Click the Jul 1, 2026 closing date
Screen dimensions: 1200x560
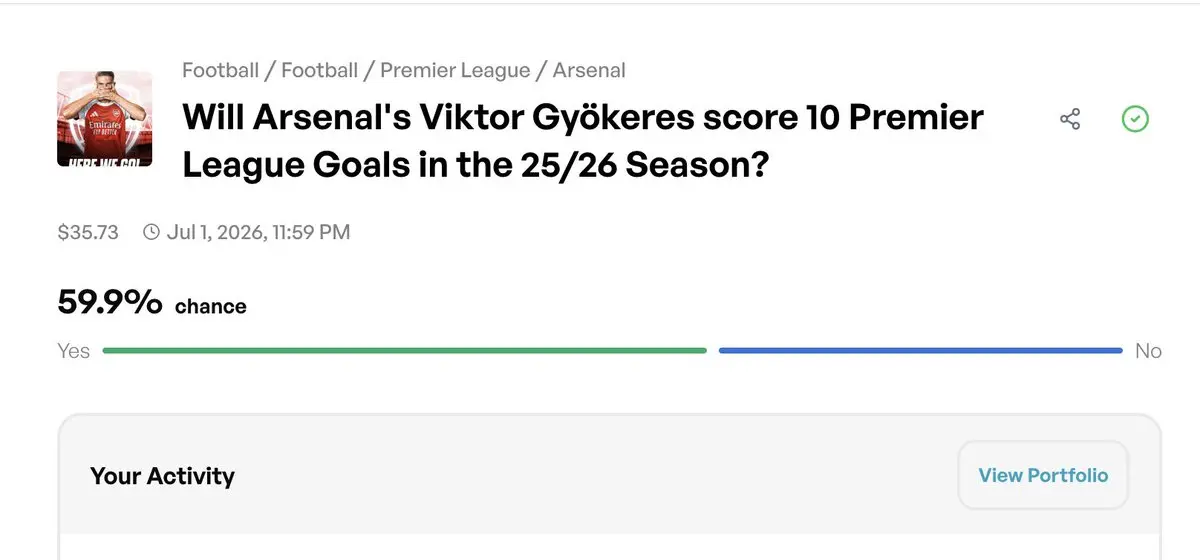[258, 232]
